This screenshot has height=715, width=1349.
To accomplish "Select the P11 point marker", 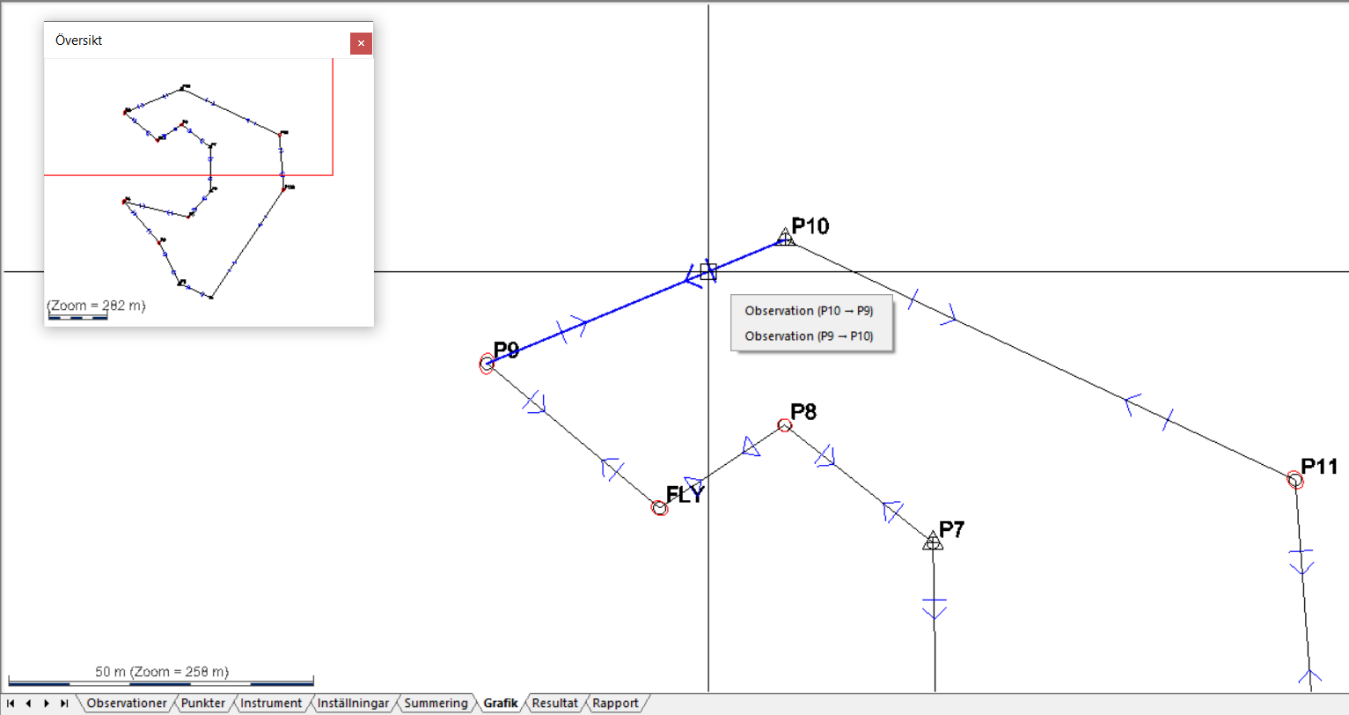I will 1295,481.
